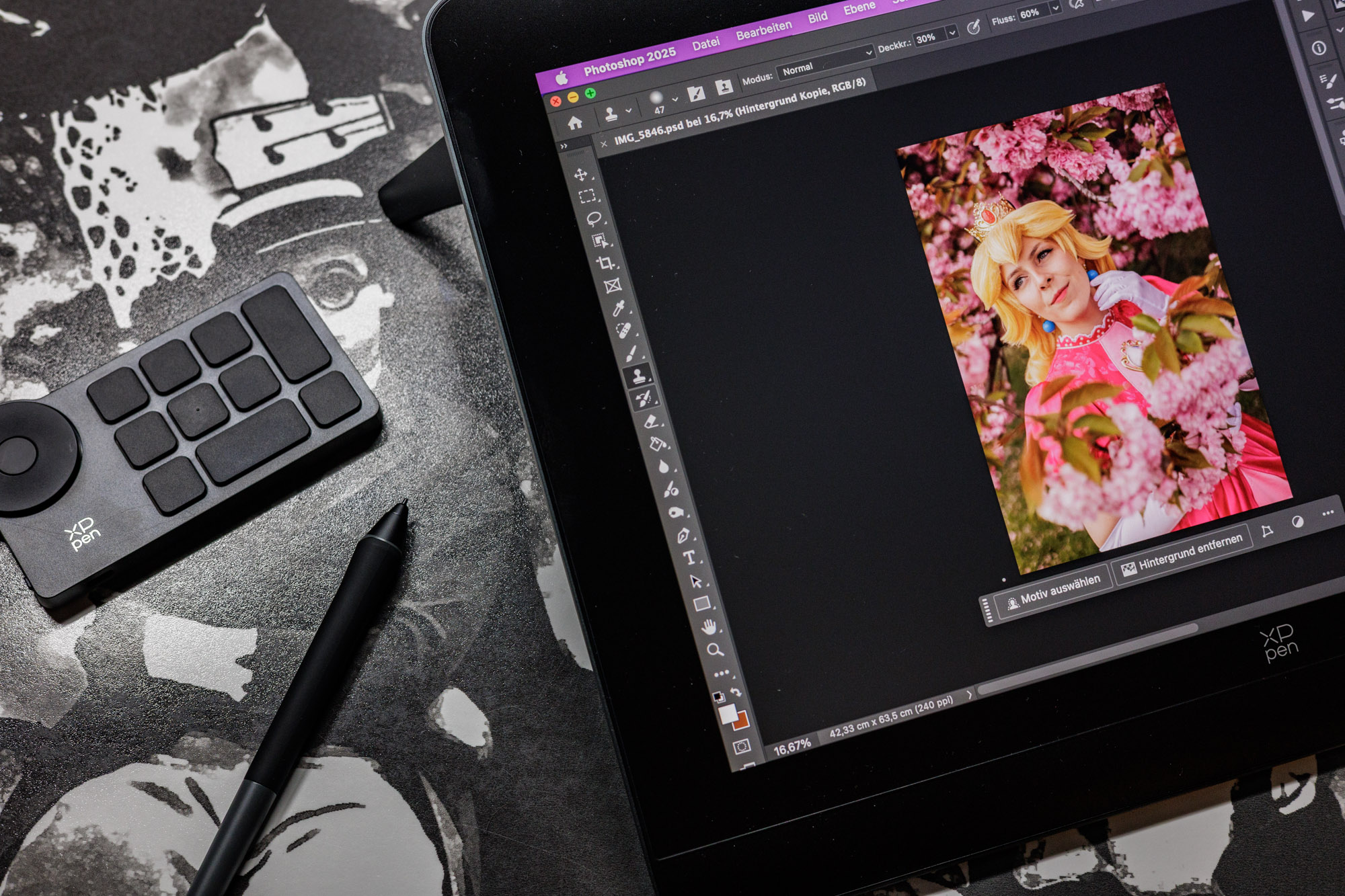Open the Deckkr. opacity slider arrow
The width and height of the screenshot is (1345, 896).
tap(952, 32)
